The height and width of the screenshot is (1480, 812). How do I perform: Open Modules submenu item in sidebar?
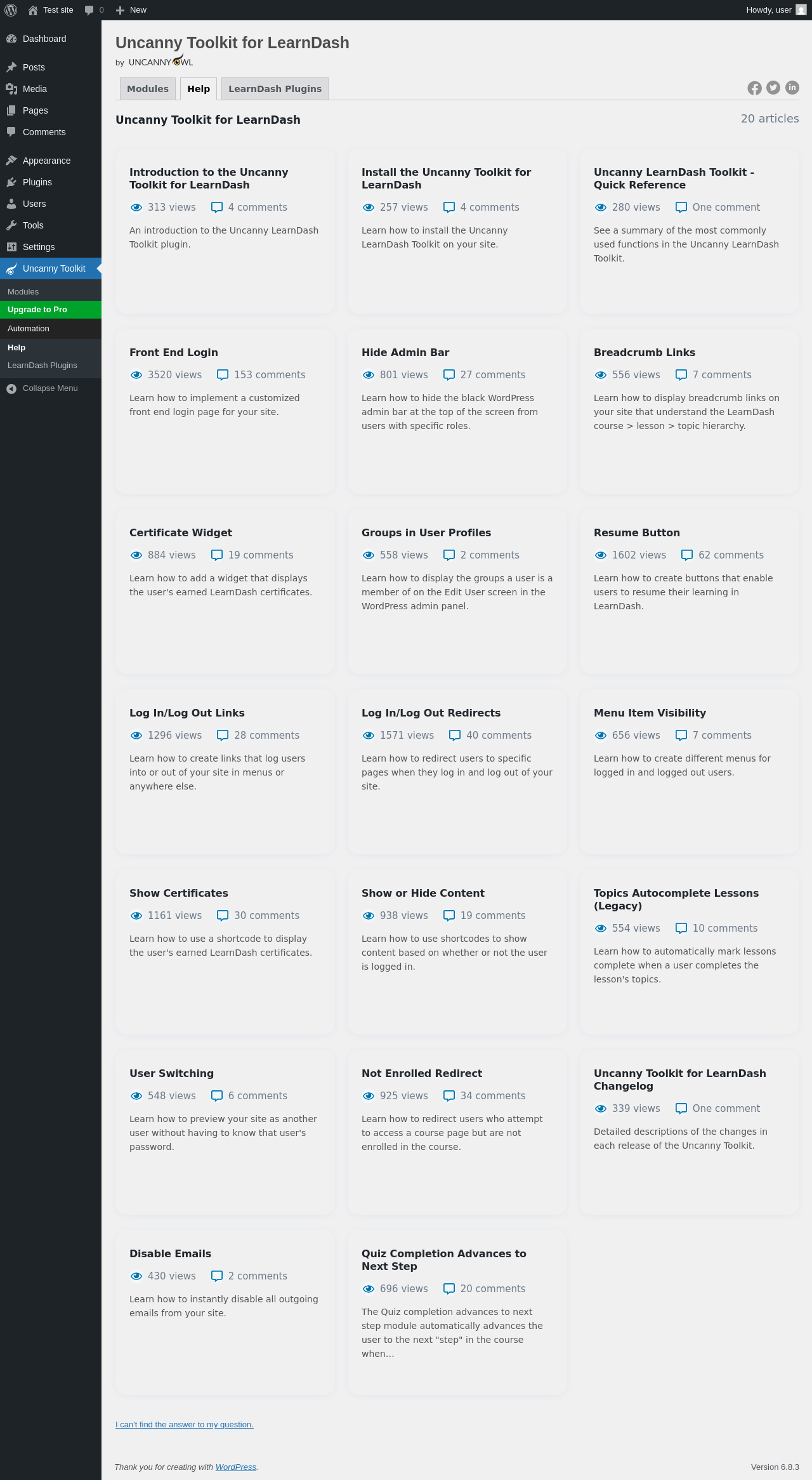pos(51,292)
